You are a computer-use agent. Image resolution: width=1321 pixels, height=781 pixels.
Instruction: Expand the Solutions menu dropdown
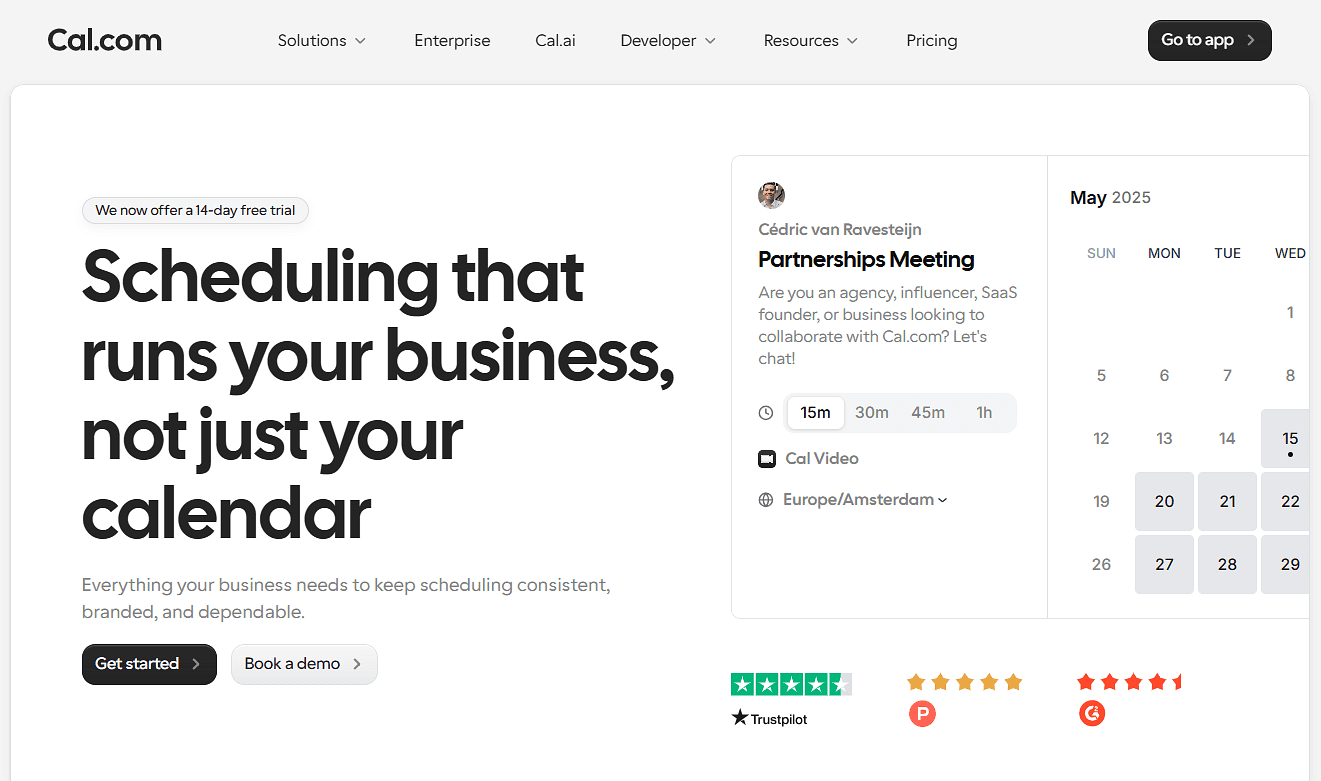coord(322,41)
